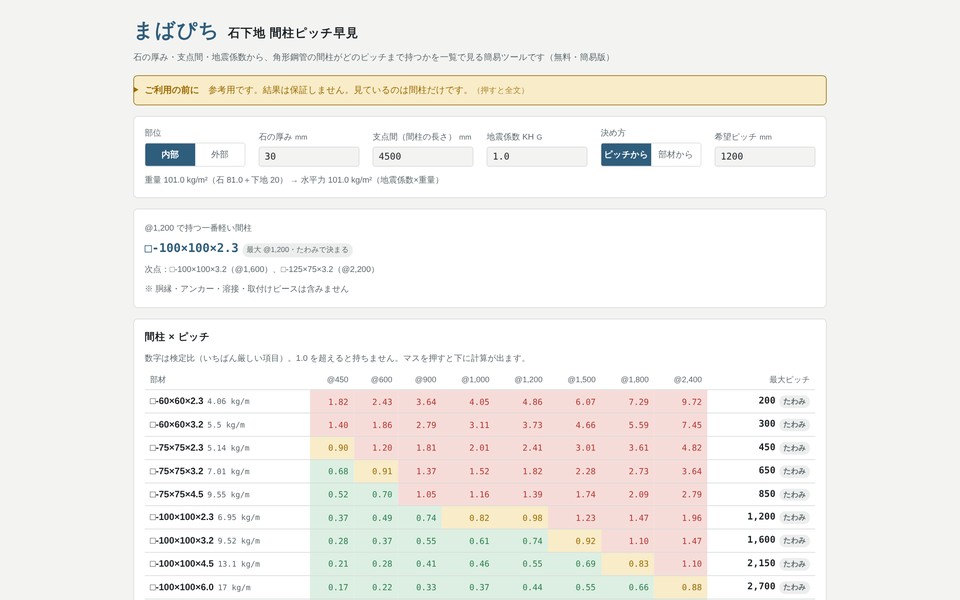Viewport: 960px width, 600px height.
Task: Click たわみ badge in □-60×60×2.3 row
Action: tap(794, 402)
